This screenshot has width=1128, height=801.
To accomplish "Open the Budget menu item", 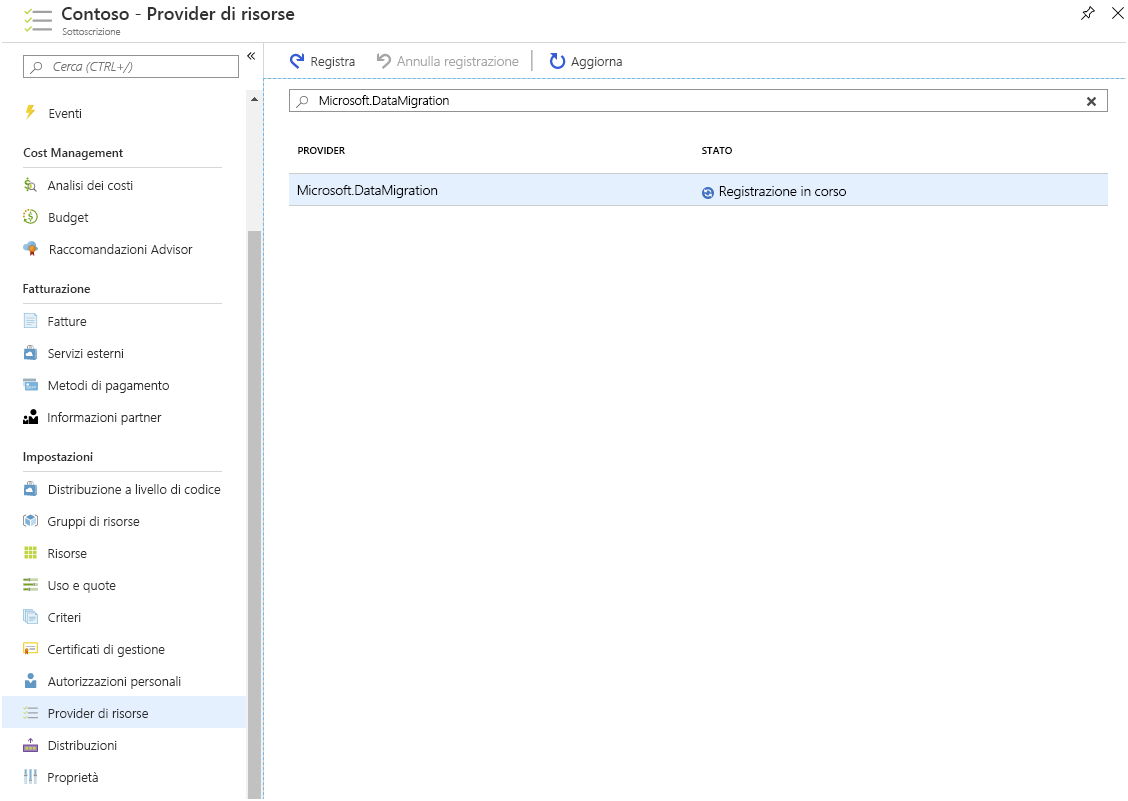I will click(x=68, y=217).
